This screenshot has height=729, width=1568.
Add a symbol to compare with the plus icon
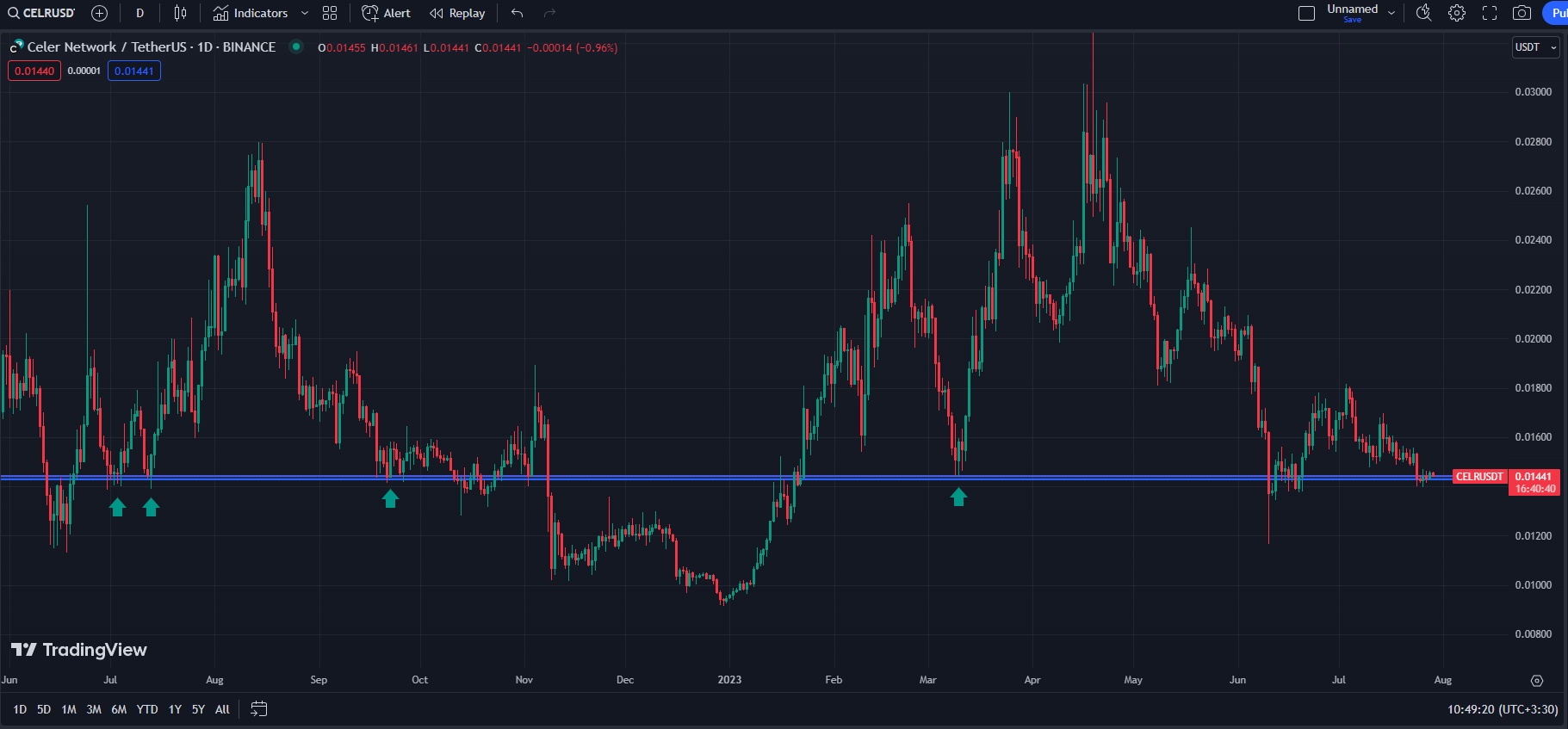(100, 13)
